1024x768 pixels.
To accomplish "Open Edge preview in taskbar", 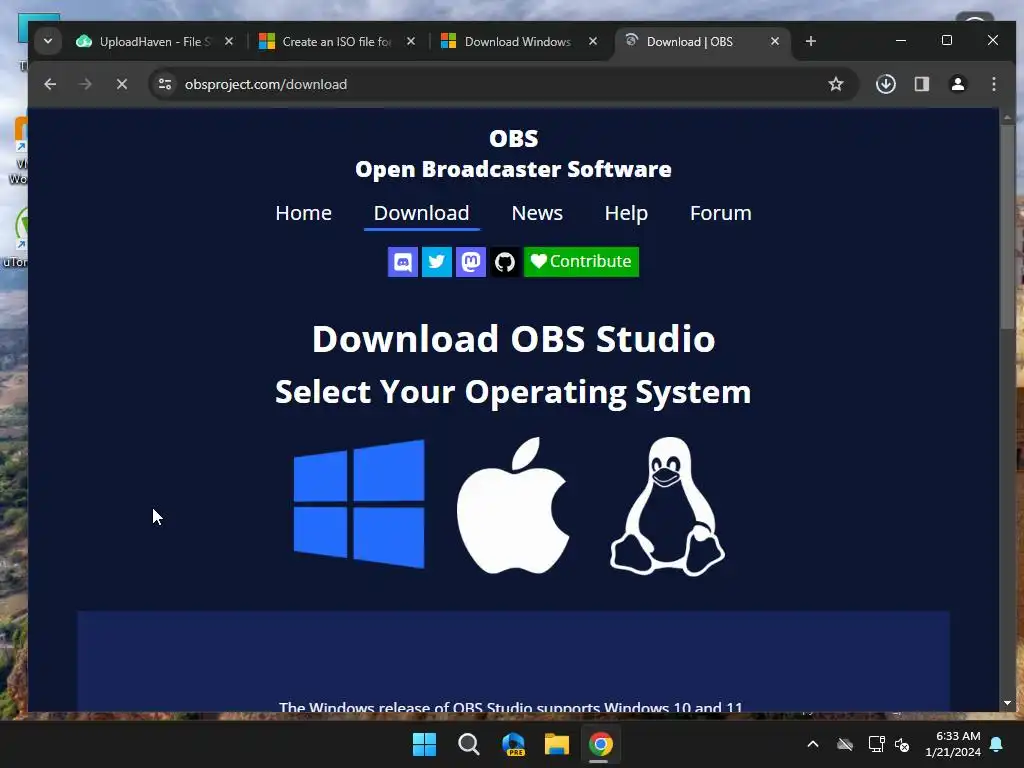I will tap(513, 744).
